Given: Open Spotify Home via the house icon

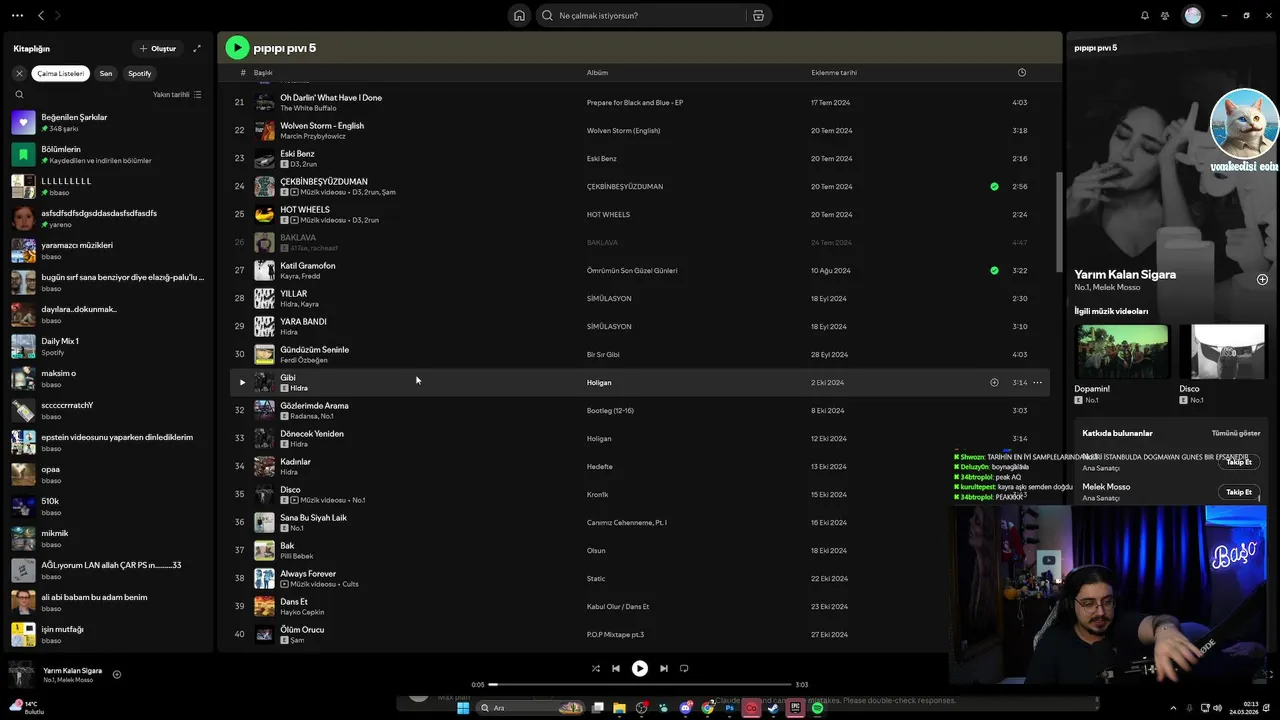Looking at the screenshot, I should click(x=519, y=15).
